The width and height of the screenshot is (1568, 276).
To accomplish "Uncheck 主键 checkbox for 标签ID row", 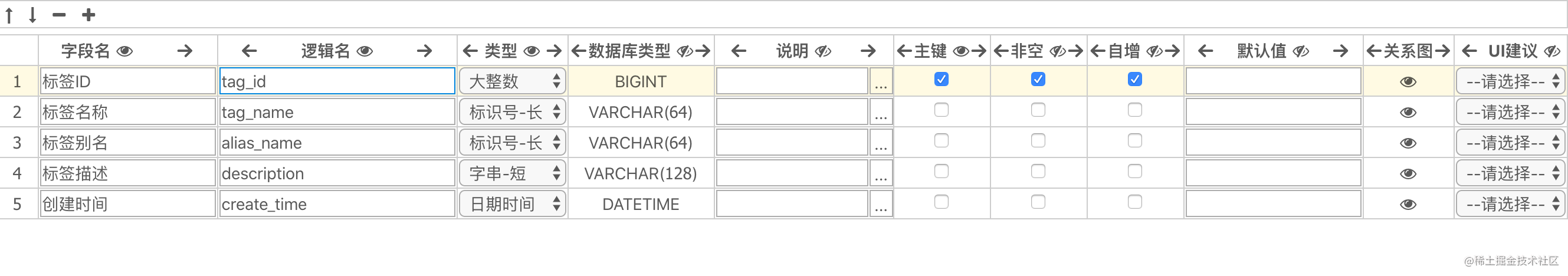I will 941,79.
